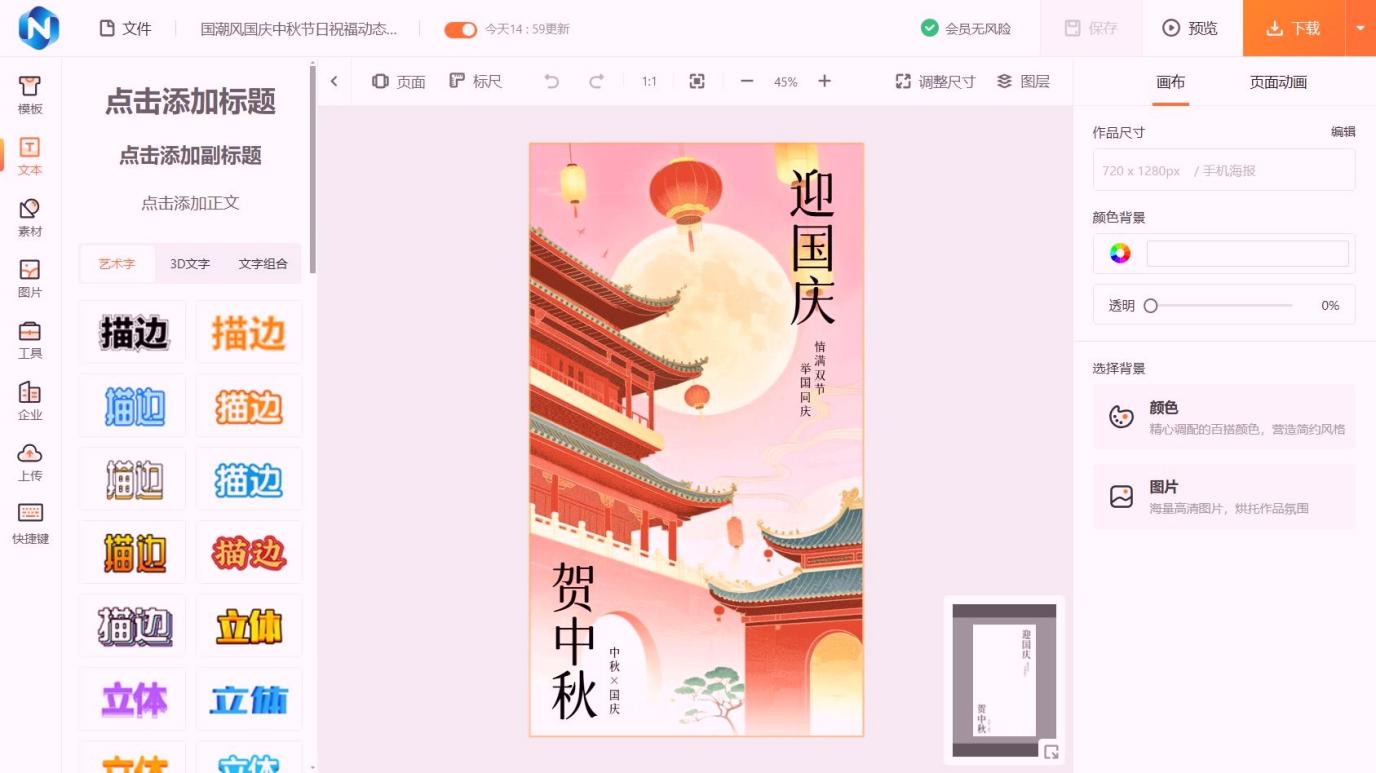The image size is (1376, 773).
Task: Expand the download options dropdown arrow
Action: pos(1360,28)
